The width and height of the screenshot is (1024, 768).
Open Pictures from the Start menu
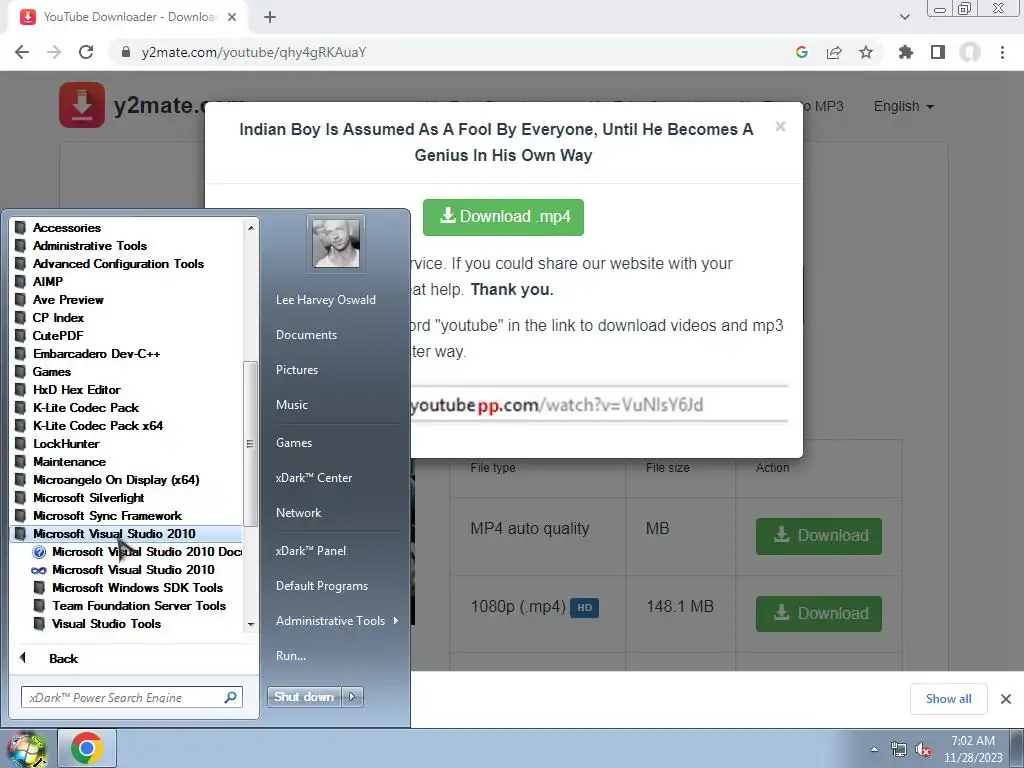[296, 370]
